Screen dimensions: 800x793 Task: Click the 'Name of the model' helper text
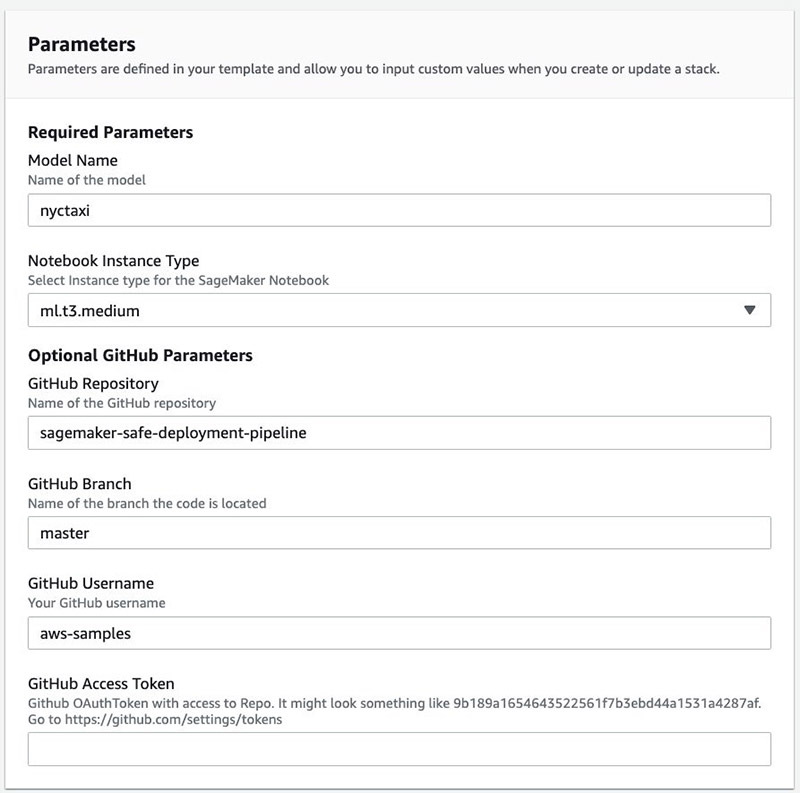pyautogui.click(x=87, y=180)
